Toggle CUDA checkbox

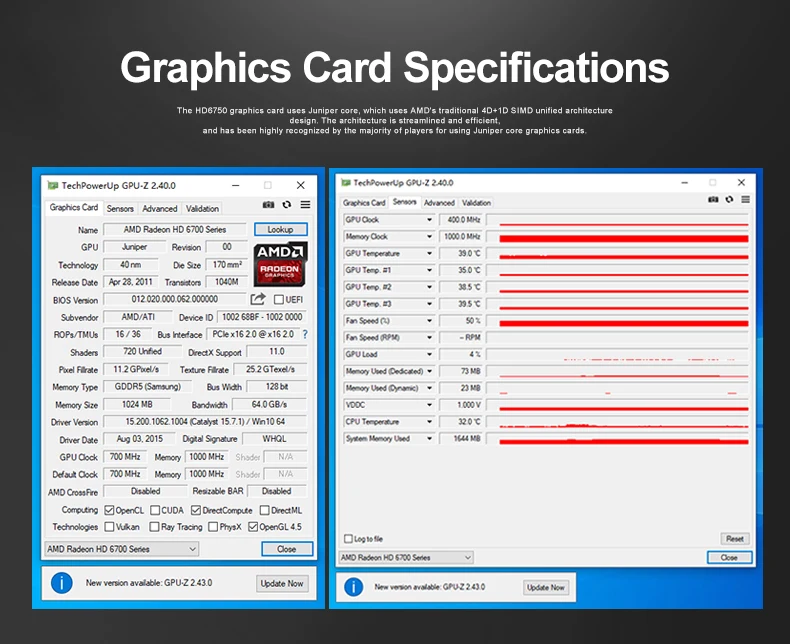tap(155, 510)
